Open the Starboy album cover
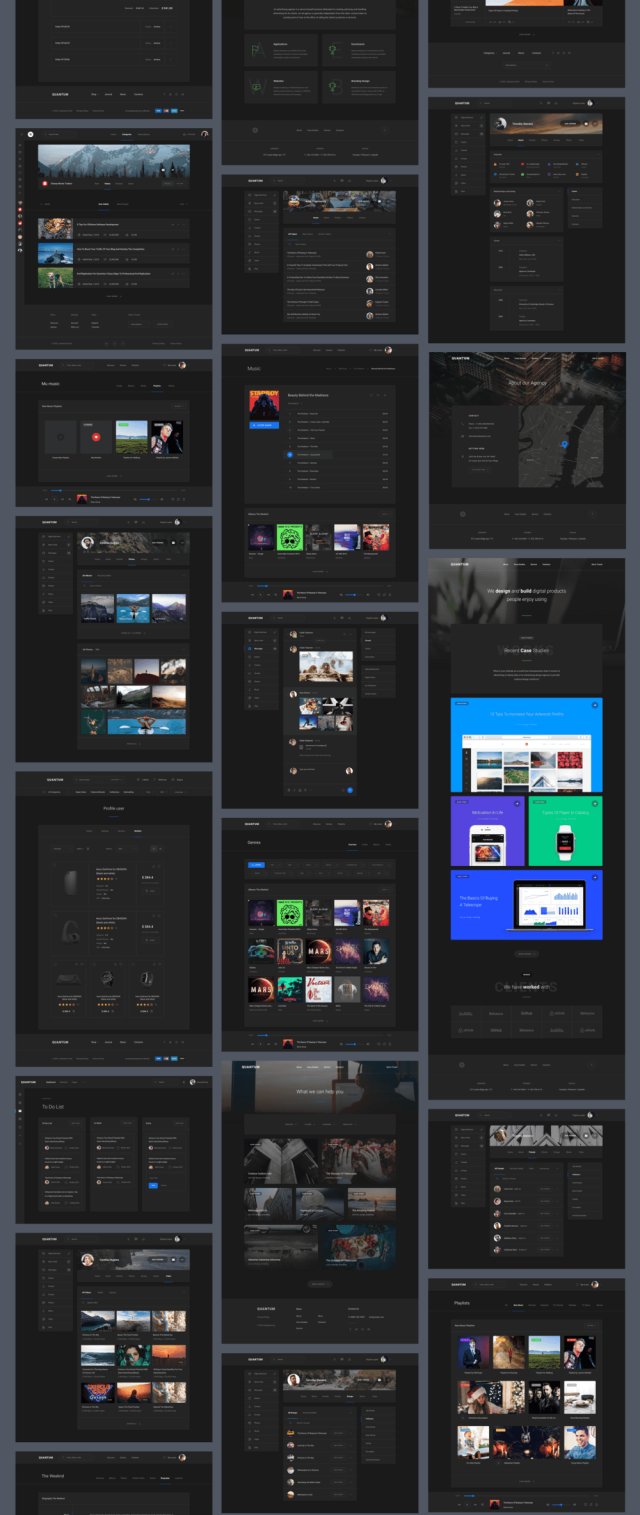Screen dimensions: 640x1515 click(x=264, y=403)
